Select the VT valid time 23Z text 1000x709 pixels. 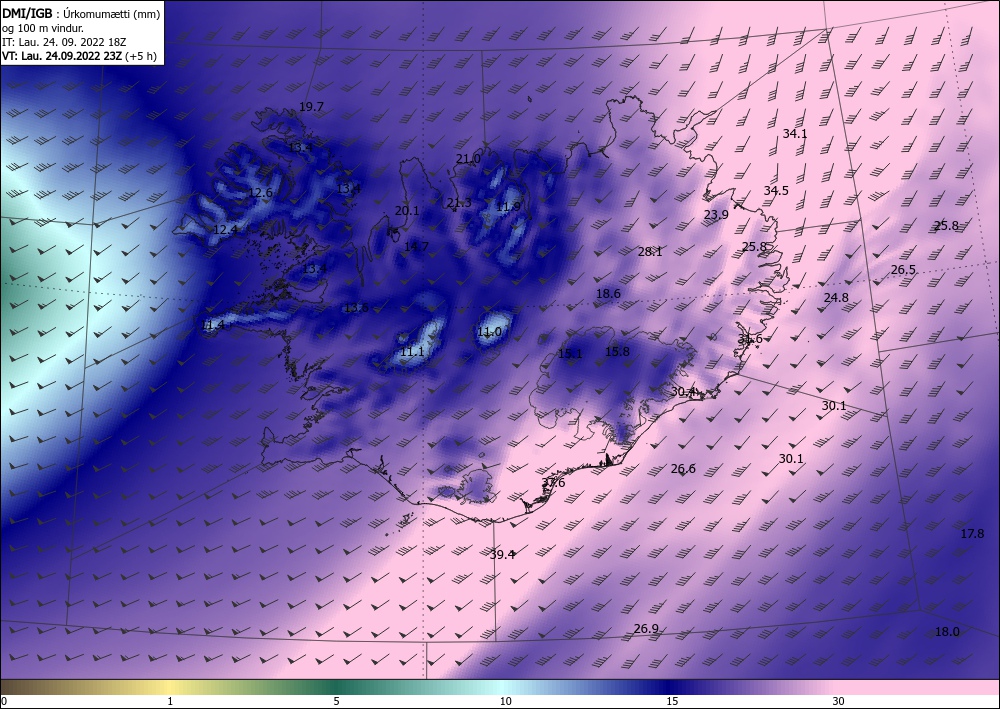pyautogui.click(x=61, y=56)
